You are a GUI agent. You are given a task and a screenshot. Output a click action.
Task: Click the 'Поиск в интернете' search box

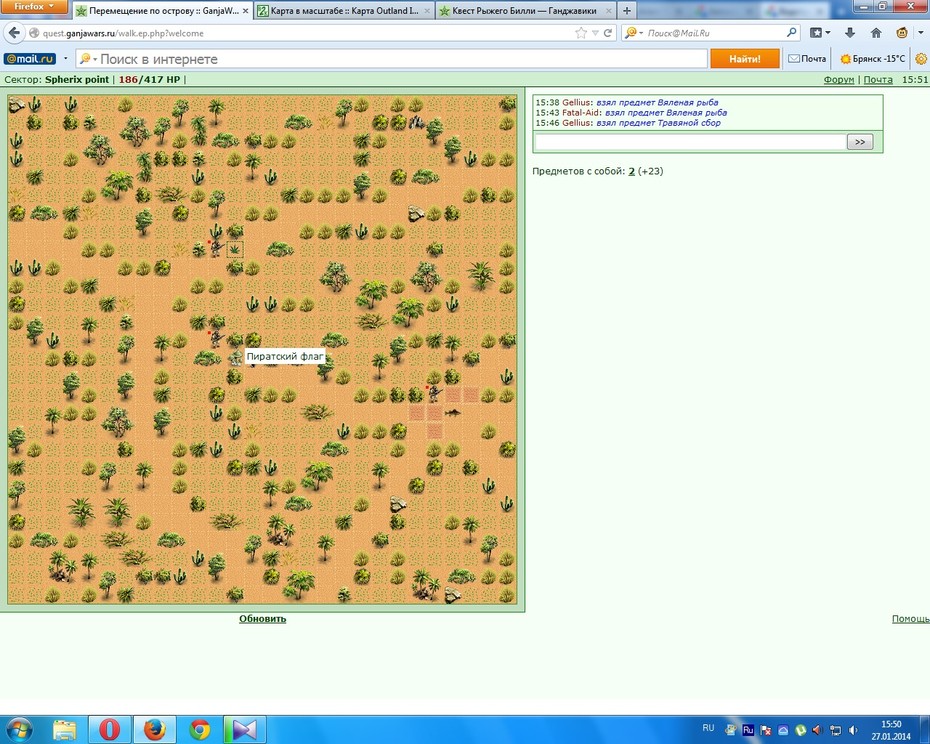pos(391,59)
